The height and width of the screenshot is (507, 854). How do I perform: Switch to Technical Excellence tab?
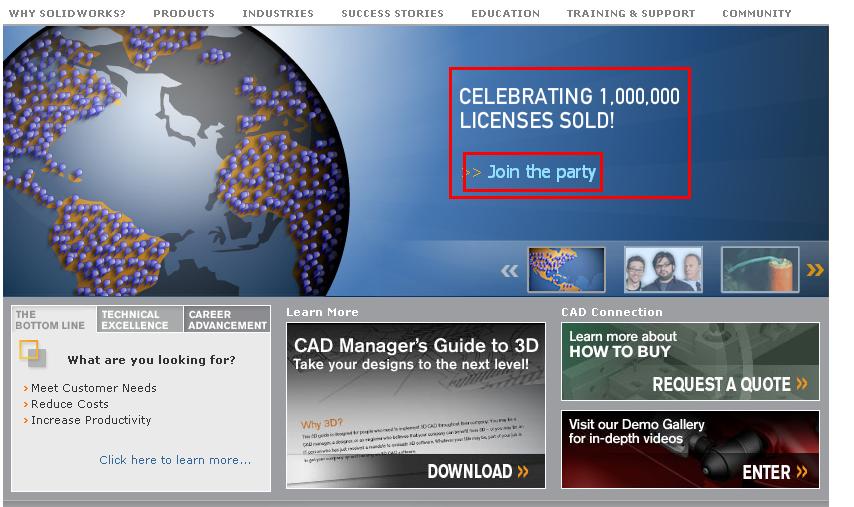tap(139, 320)
